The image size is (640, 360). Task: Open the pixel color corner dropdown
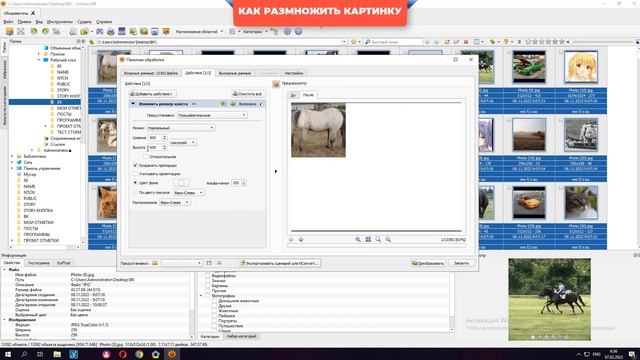click(x=188, y=193)
